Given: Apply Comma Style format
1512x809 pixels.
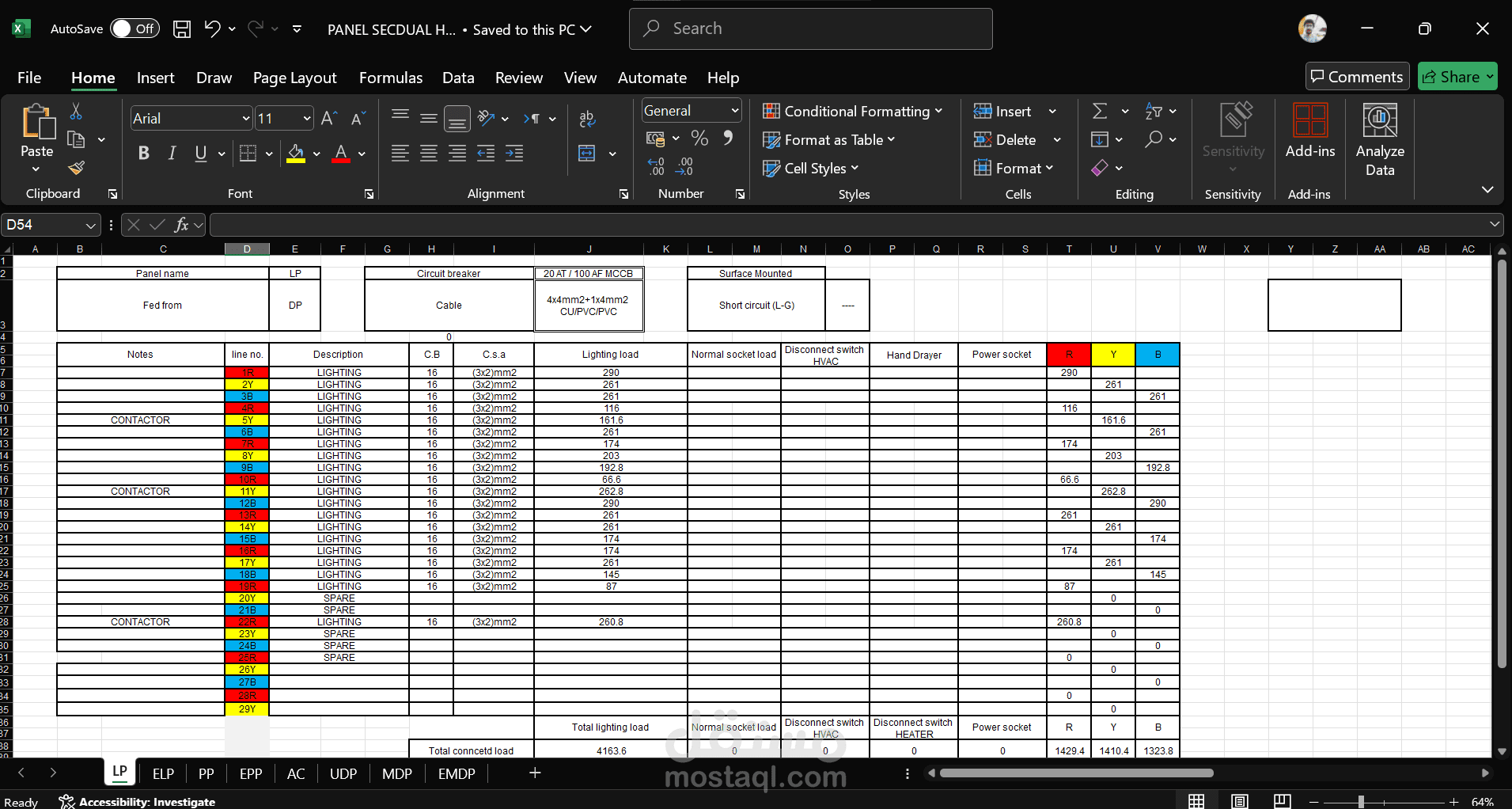Looking at the screenshot, I should tap(728, 139).
